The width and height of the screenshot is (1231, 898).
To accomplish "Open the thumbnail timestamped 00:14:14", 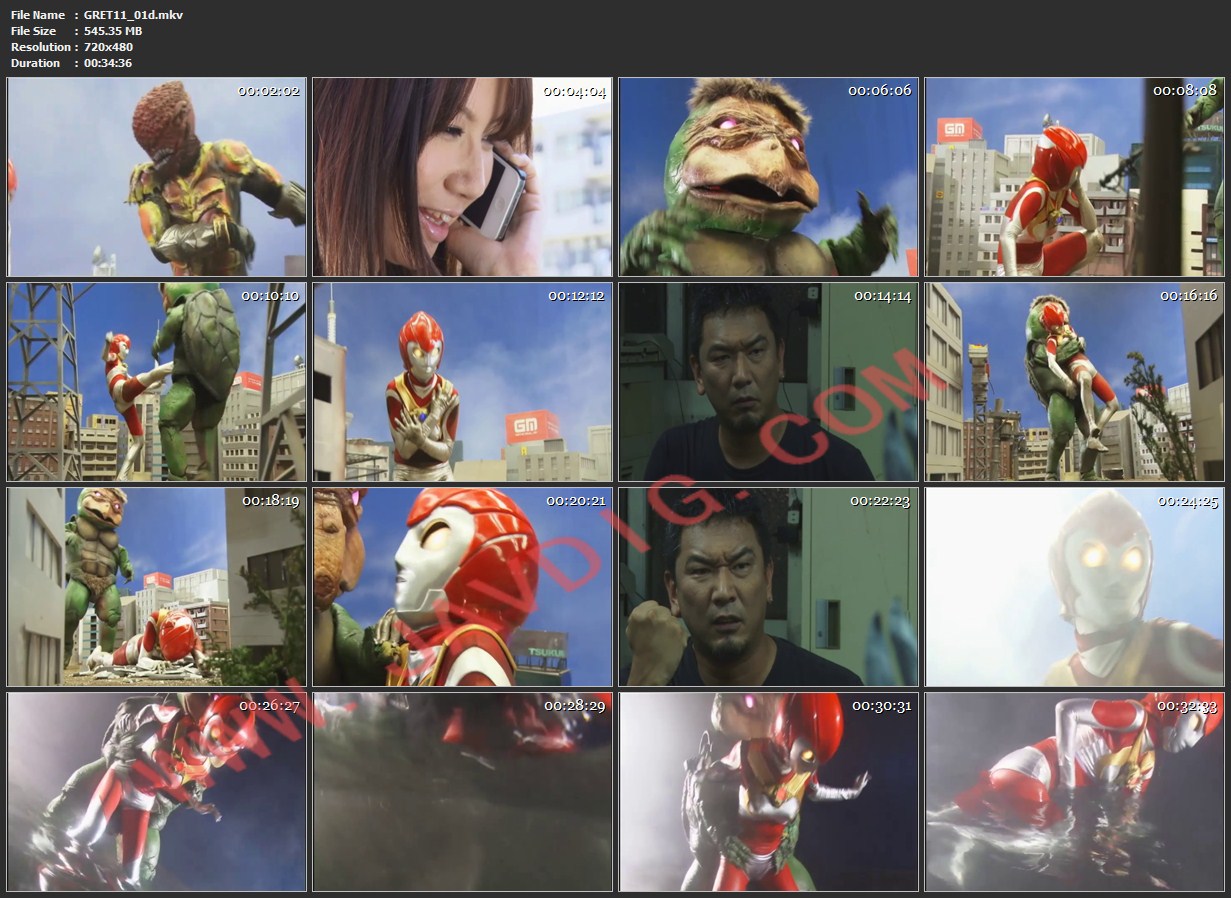I will click(768, 382).
